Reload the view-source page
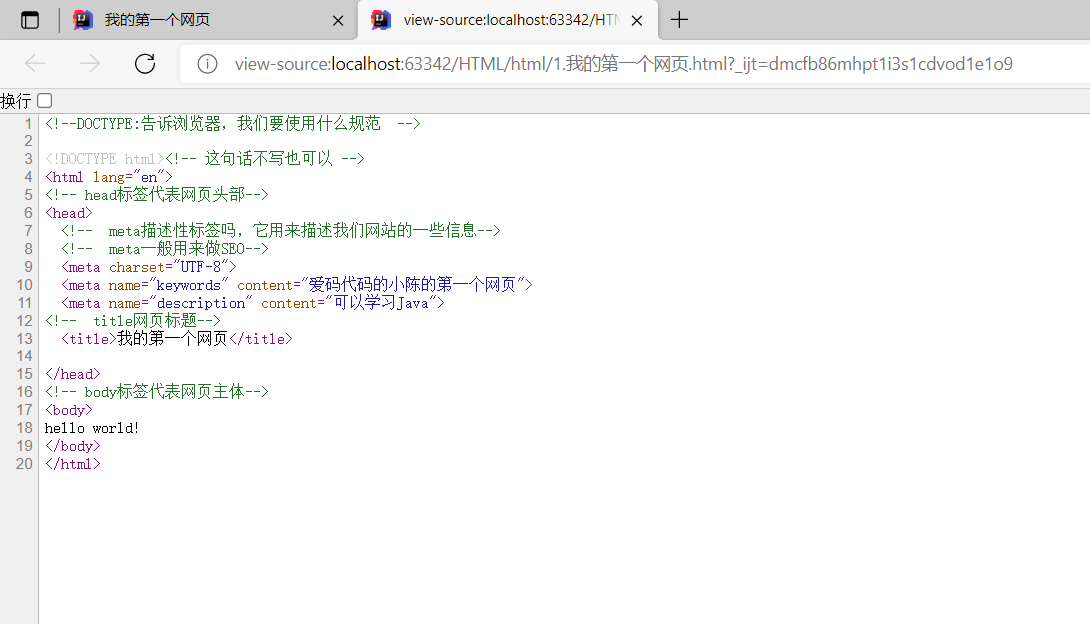This screenshot has height=624, width=1090. point(144,63)
